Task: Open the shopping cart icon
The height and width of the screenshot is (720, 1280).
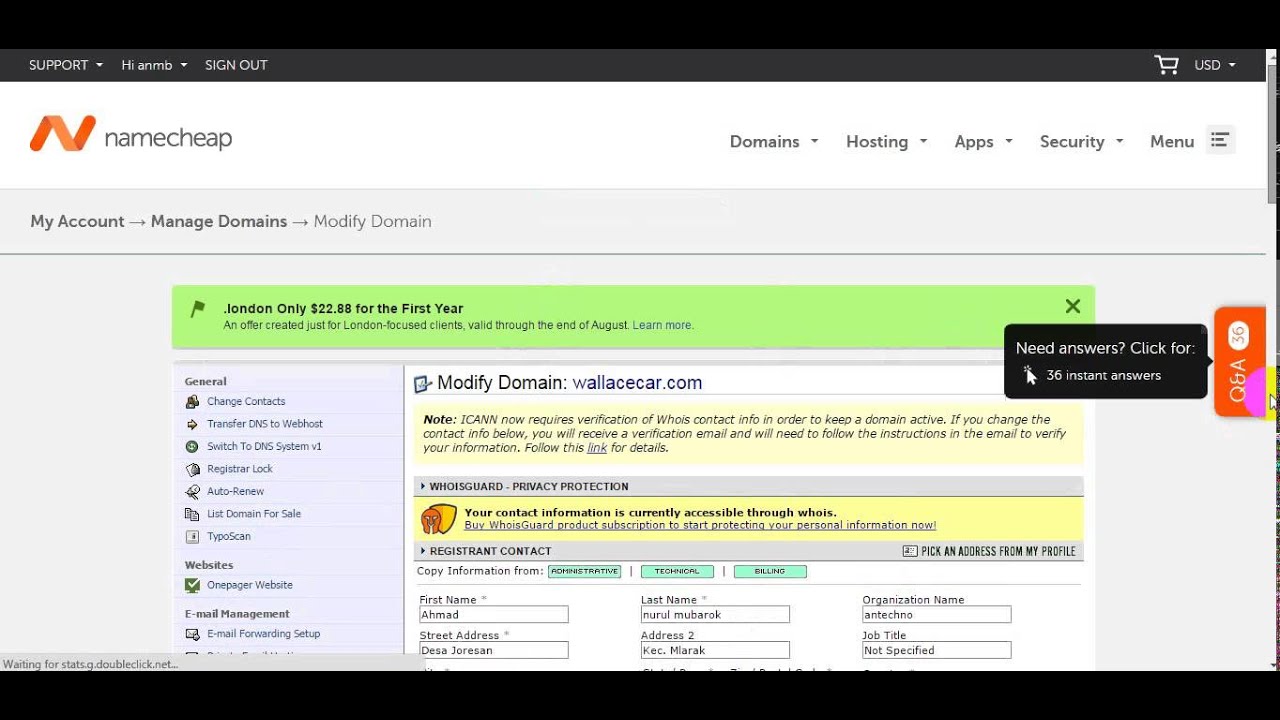Action: coord(1166,65)
